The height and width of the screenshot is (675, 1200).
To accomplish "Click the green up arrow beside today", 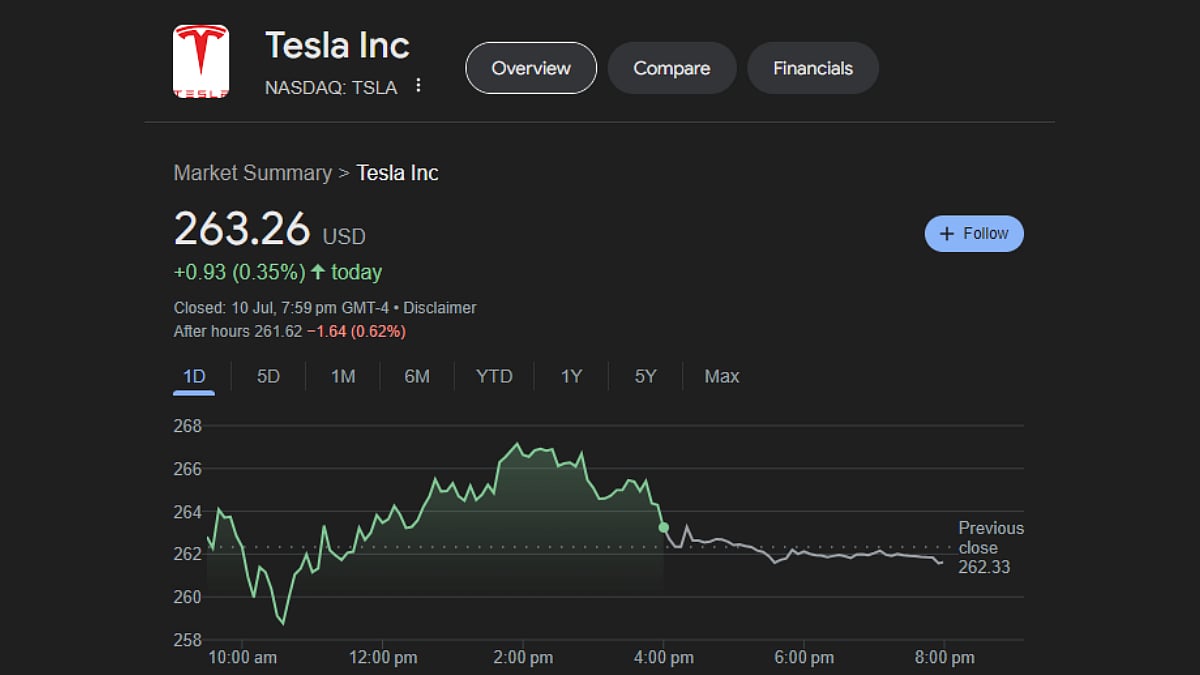I will [318, 272].
